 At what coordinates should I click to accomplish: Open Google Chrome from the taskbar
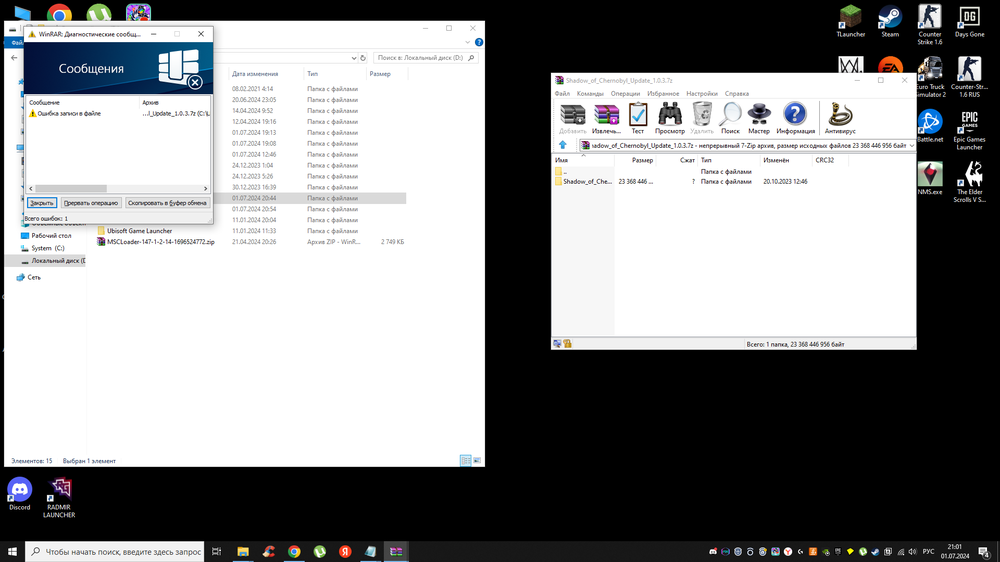coord(294,552)
